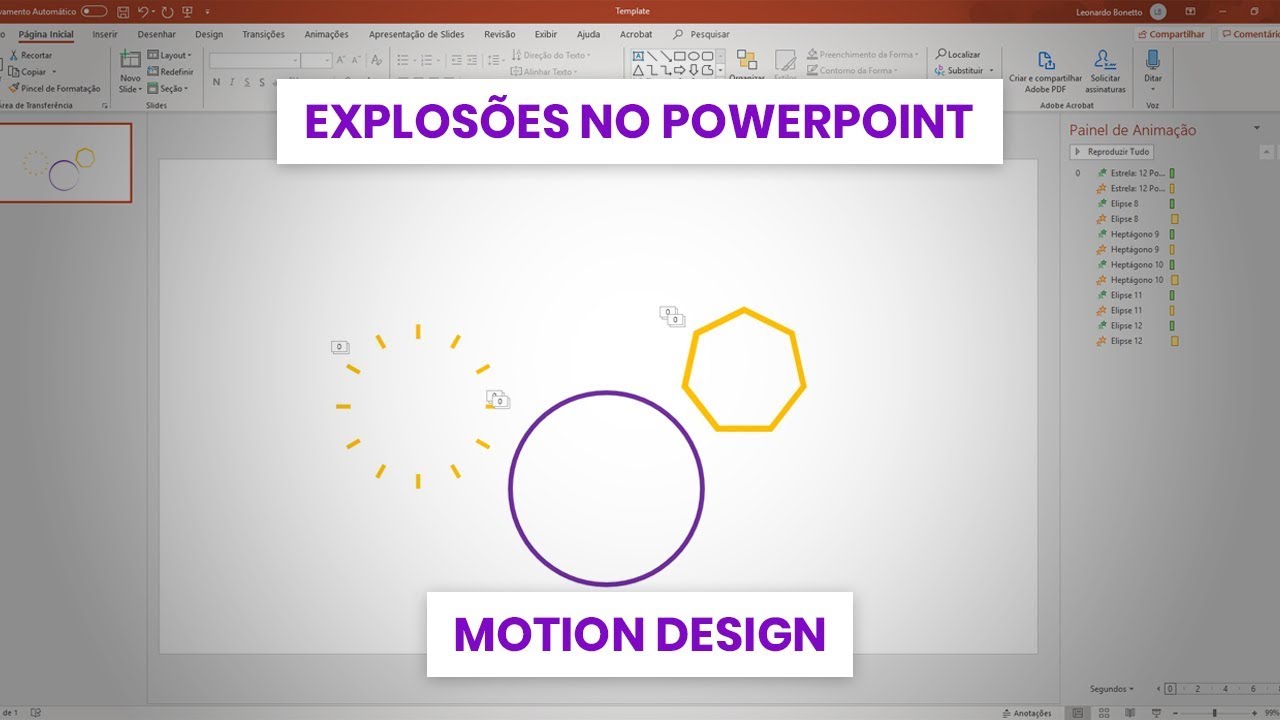Click the Redefinir slide icon
The width and height of the screenshot is (1280, 720).
coord(153,71)
